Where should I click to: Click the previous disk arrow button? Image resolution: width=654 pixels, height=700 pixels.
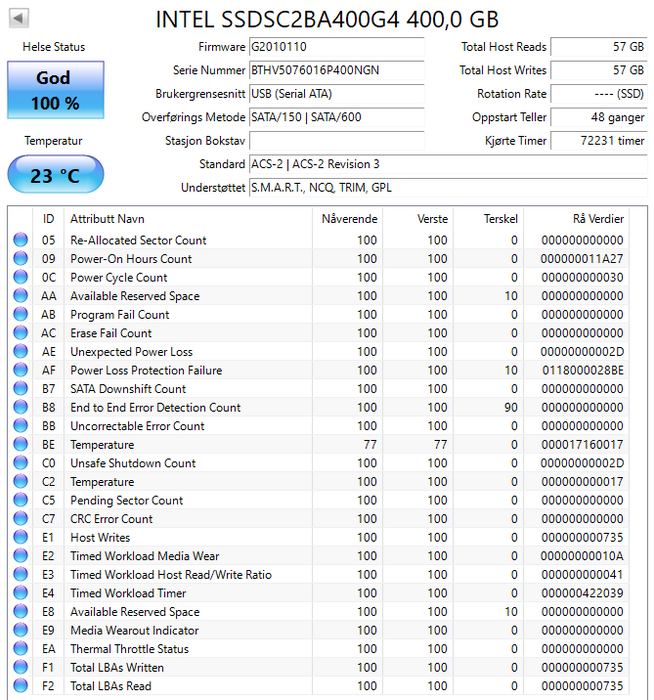point(18,19)
